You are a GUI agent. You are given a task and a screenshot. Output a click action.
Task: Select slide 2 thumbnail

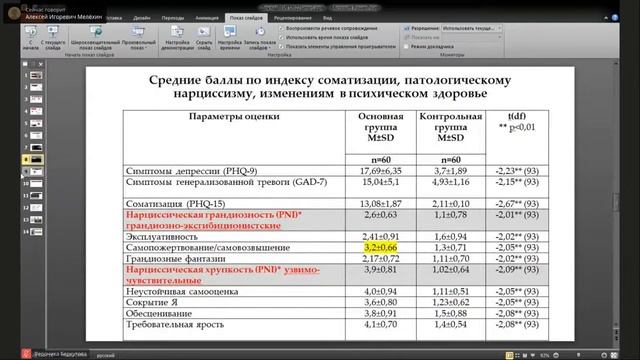(36, 87)
